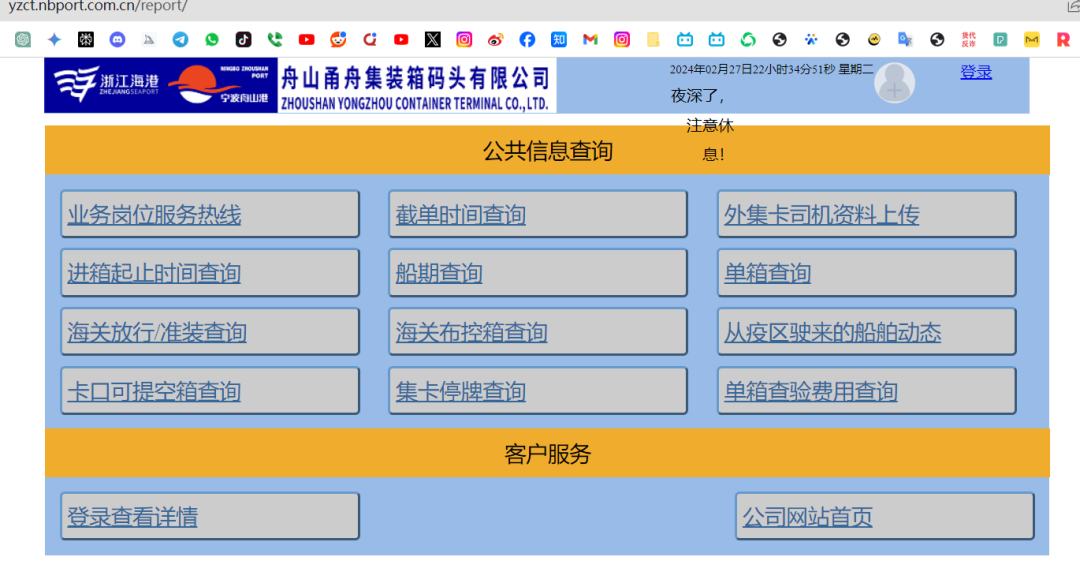Viewport: 1080px width, 583px height.
Task: Open the WhatsApp bookmark
Action: pos(212,40)
